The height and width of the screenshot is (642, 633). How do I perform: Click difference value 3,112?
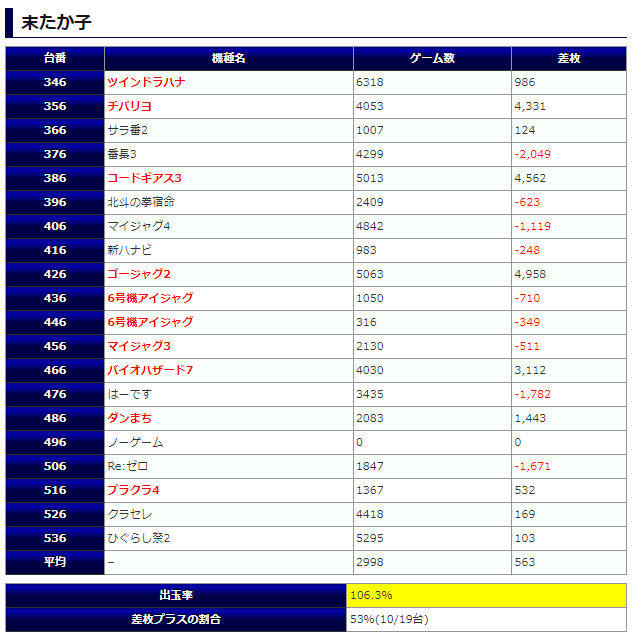(x=530, y=370)
